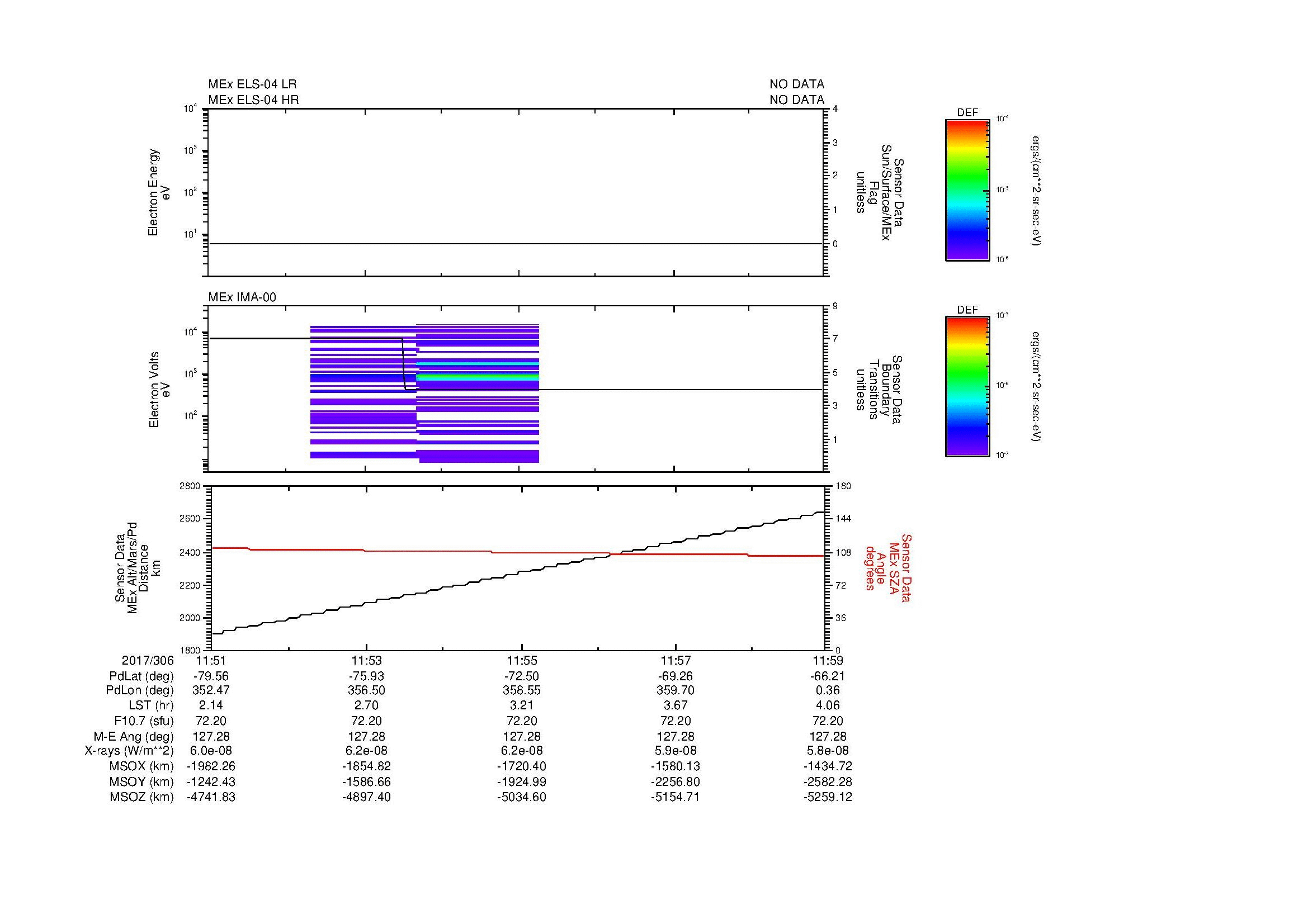Click the MSOX value '-1982.26'
The height and width of the screenshot is (924, 1308).
(211, 766)
